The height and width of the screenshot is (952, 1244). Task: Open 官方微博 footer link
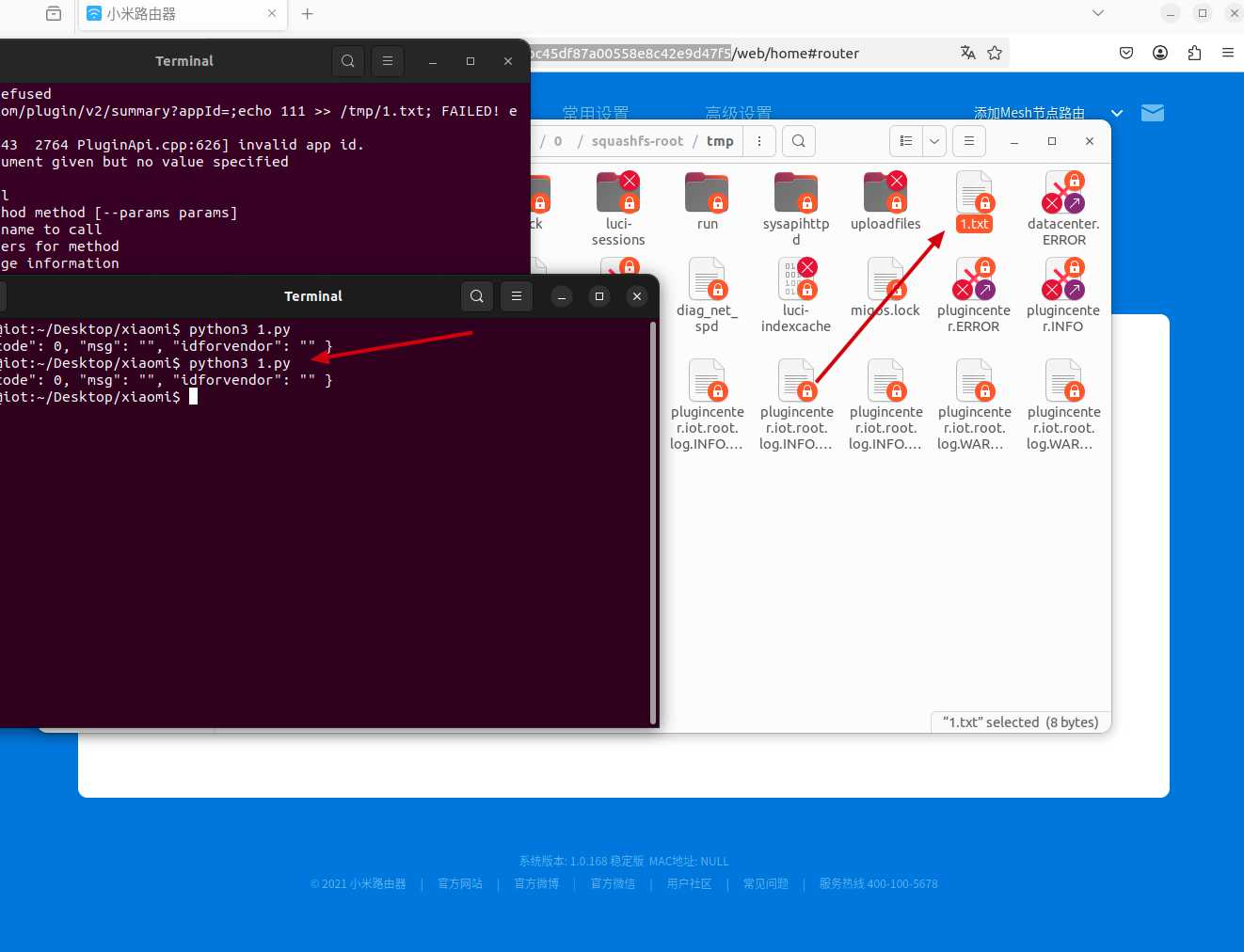(x=536, y=884)
